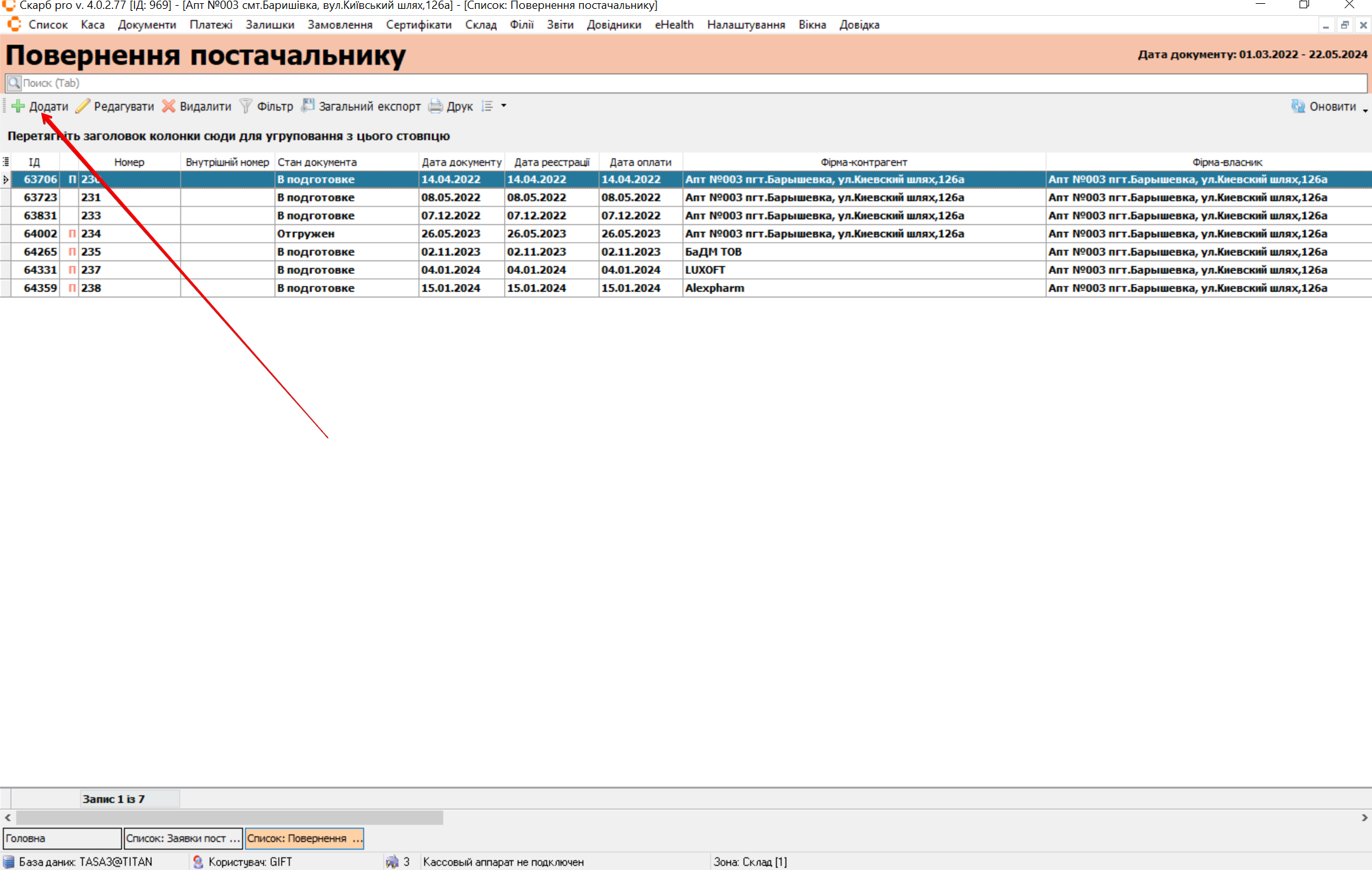This screenshot has height=870, width=1372.
Task: Click the horizontal scrollbar right arrow
Action: point(1364,817)
